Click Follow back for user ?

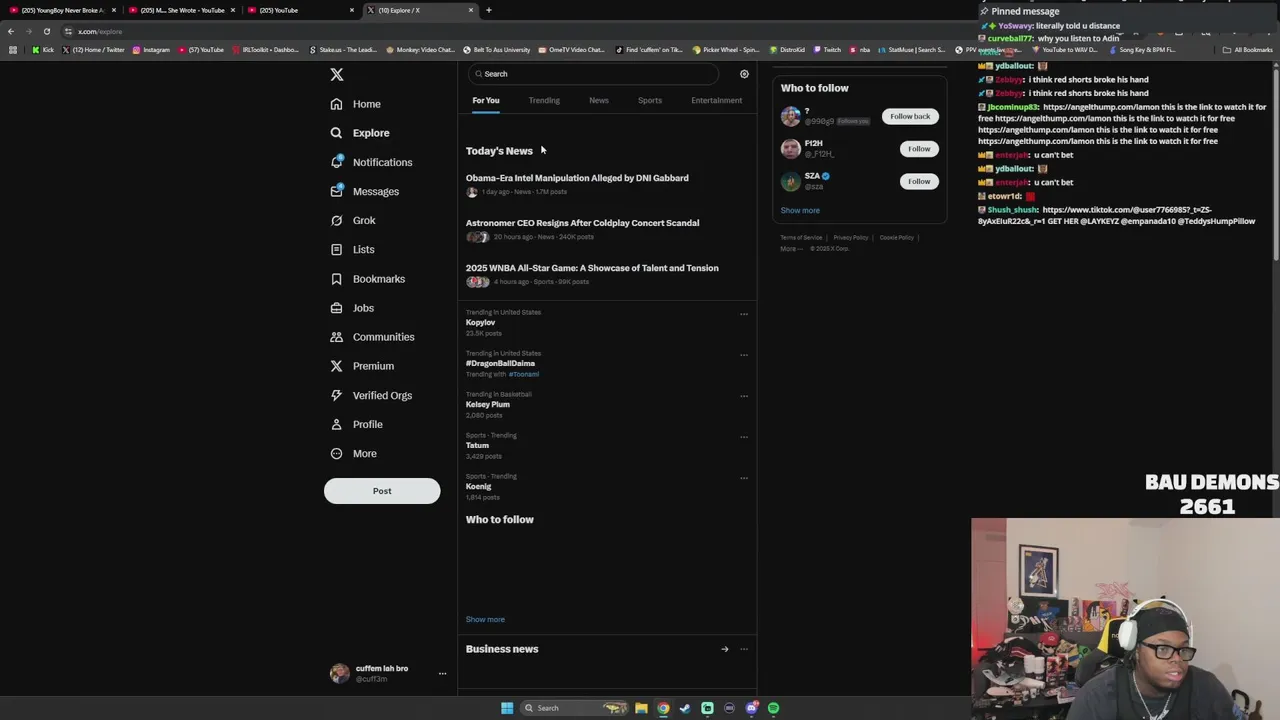coord(910,116)
